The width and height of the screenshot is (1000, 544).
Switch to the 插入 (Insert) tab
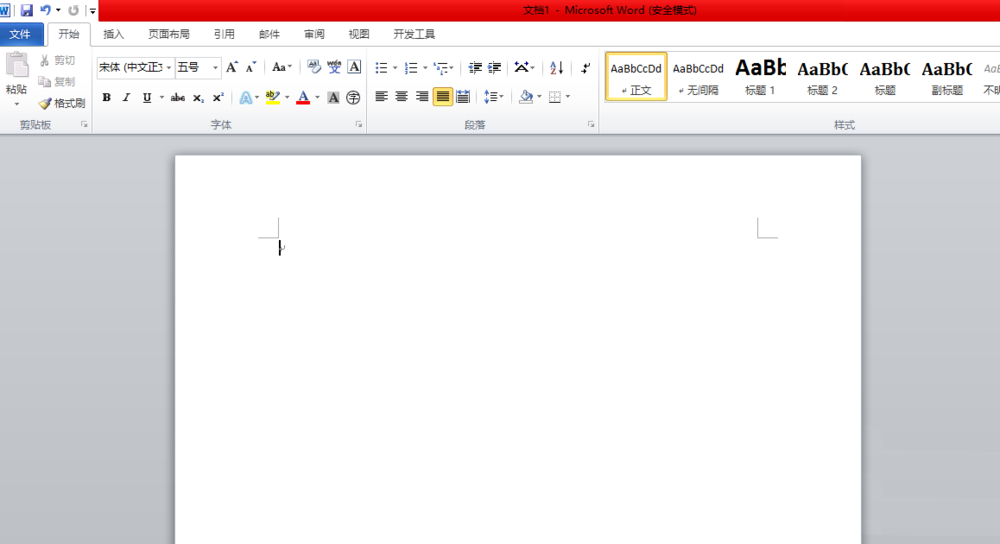tap(114, 34)
